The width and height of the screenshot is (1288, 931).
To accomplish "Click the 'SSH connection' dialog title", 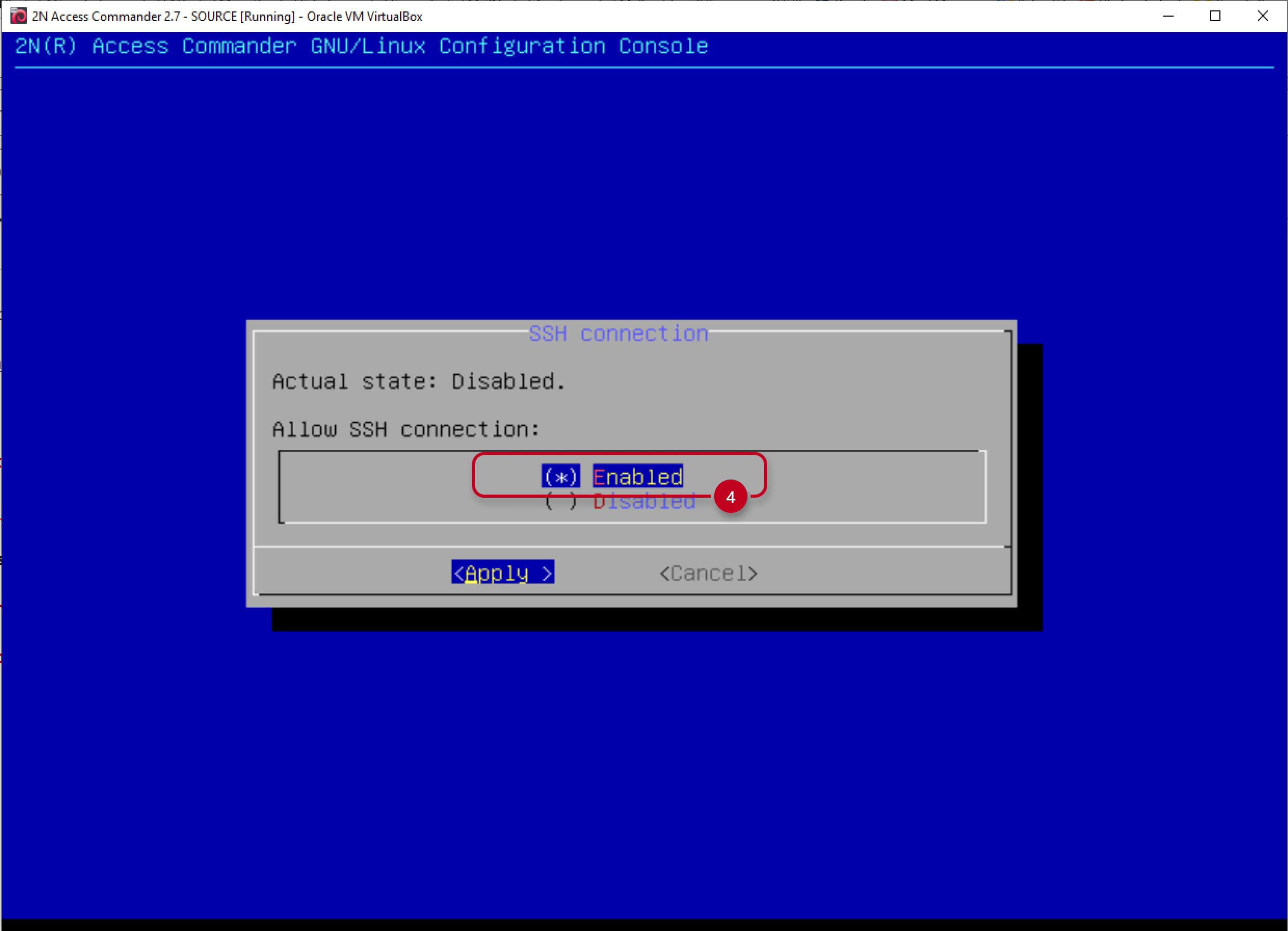I will pyautogui.click(x=619, y=334).
